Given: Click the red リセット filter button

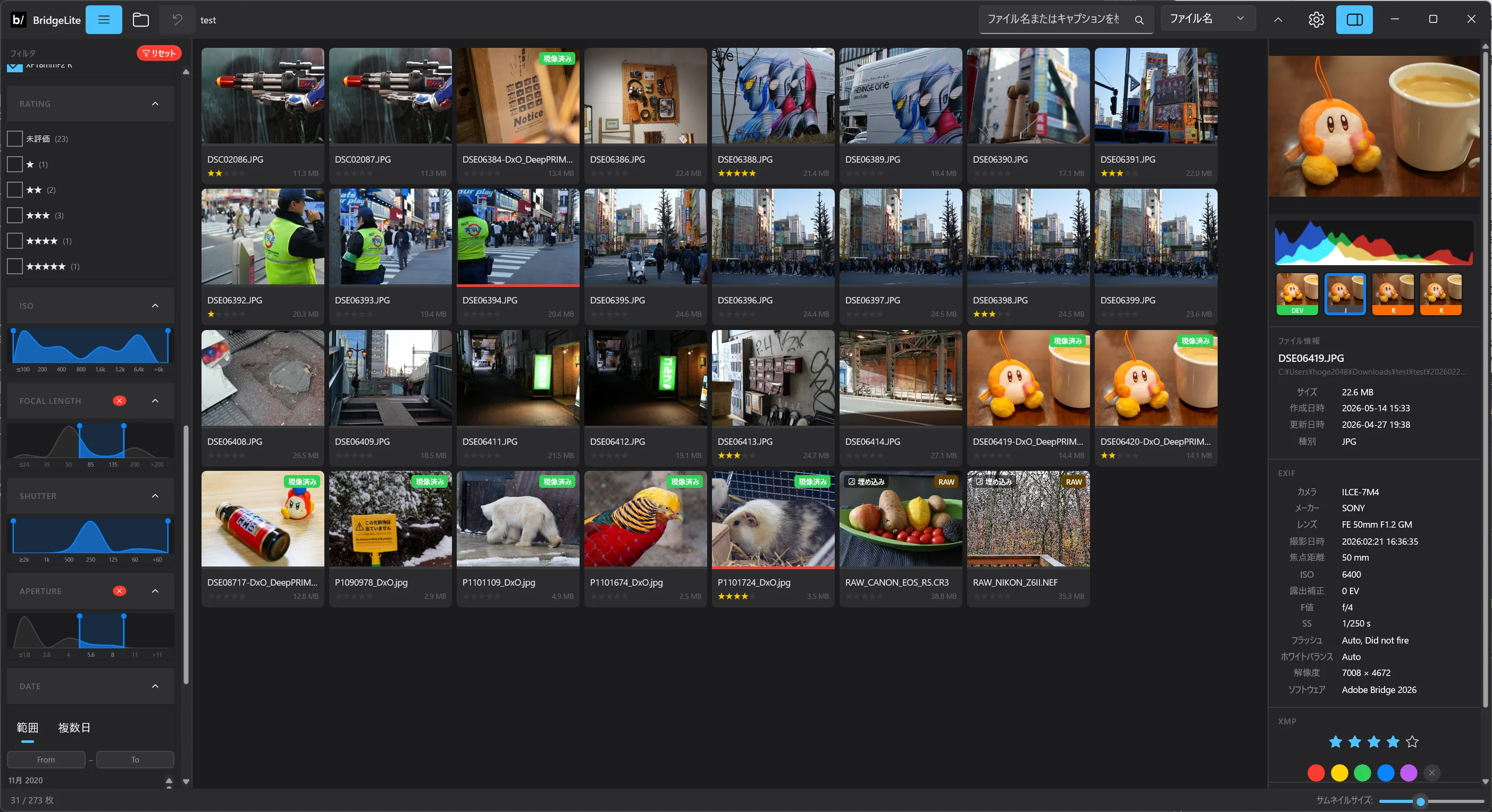Looking at the screenshot, I should click(x=158, y=53).
